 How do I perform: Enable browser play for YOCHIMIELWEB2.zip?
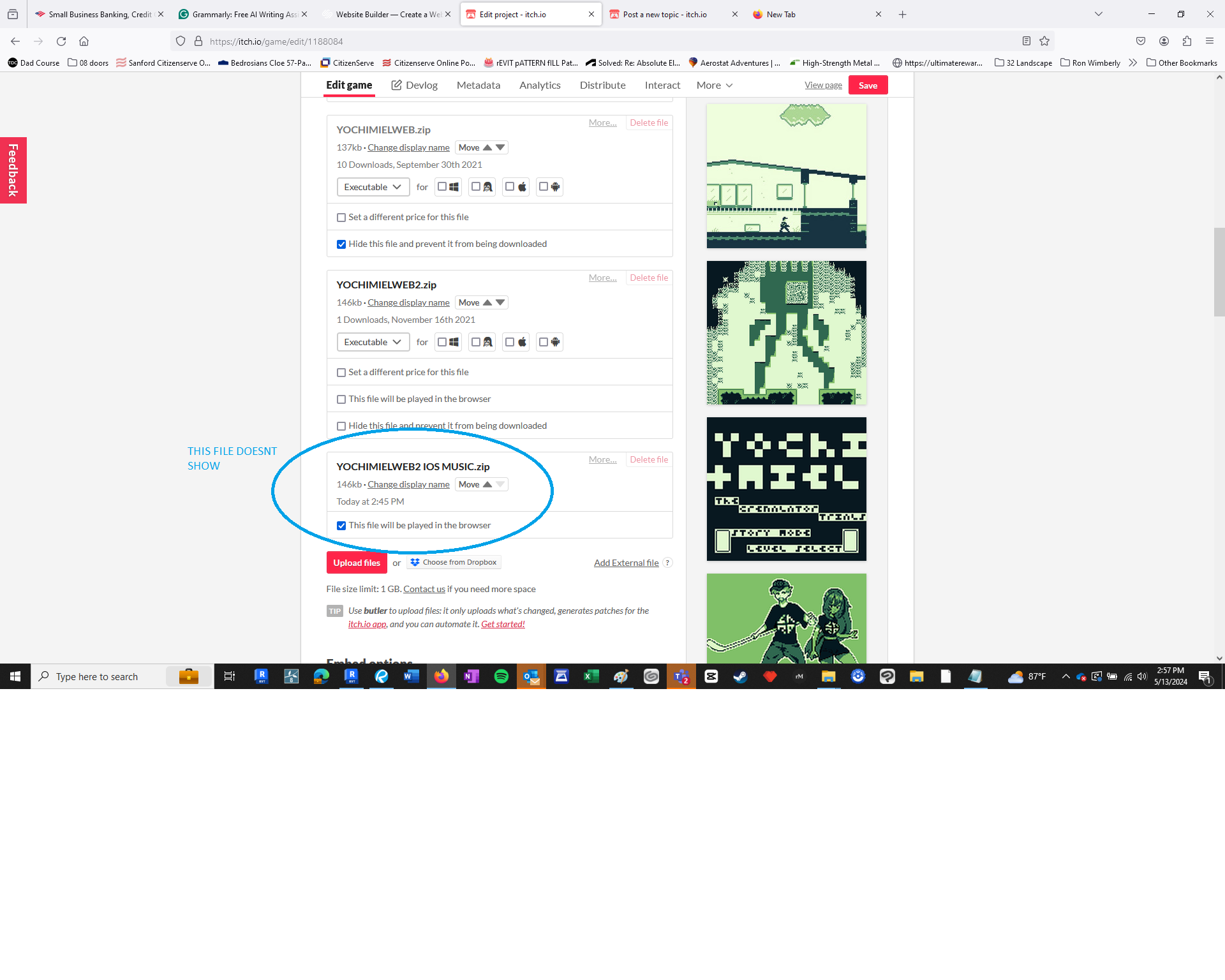[x=341, y=399]
